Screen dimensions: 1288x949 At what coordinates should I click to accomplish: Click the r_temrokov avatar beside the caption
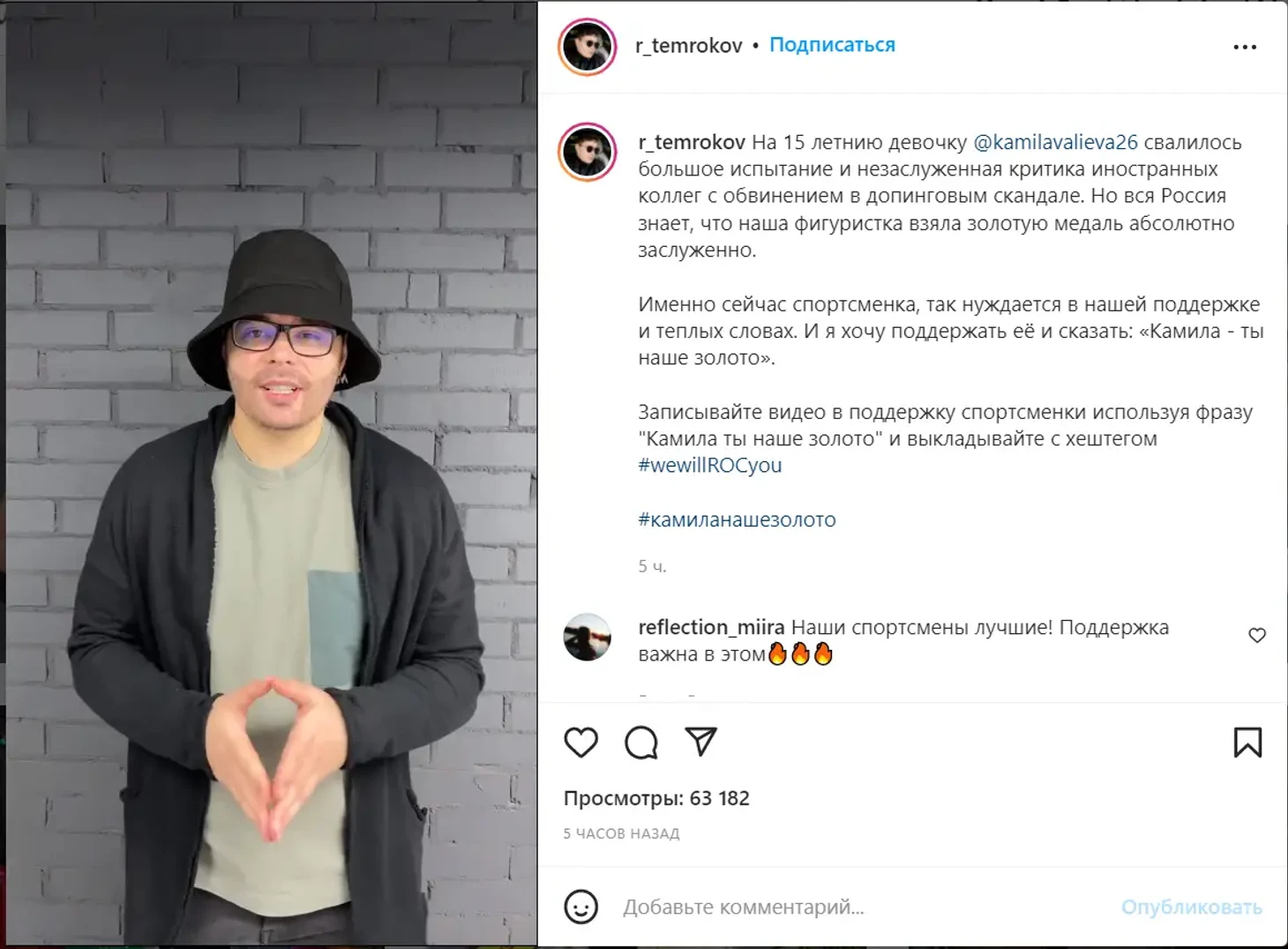[x=587, y=152]
